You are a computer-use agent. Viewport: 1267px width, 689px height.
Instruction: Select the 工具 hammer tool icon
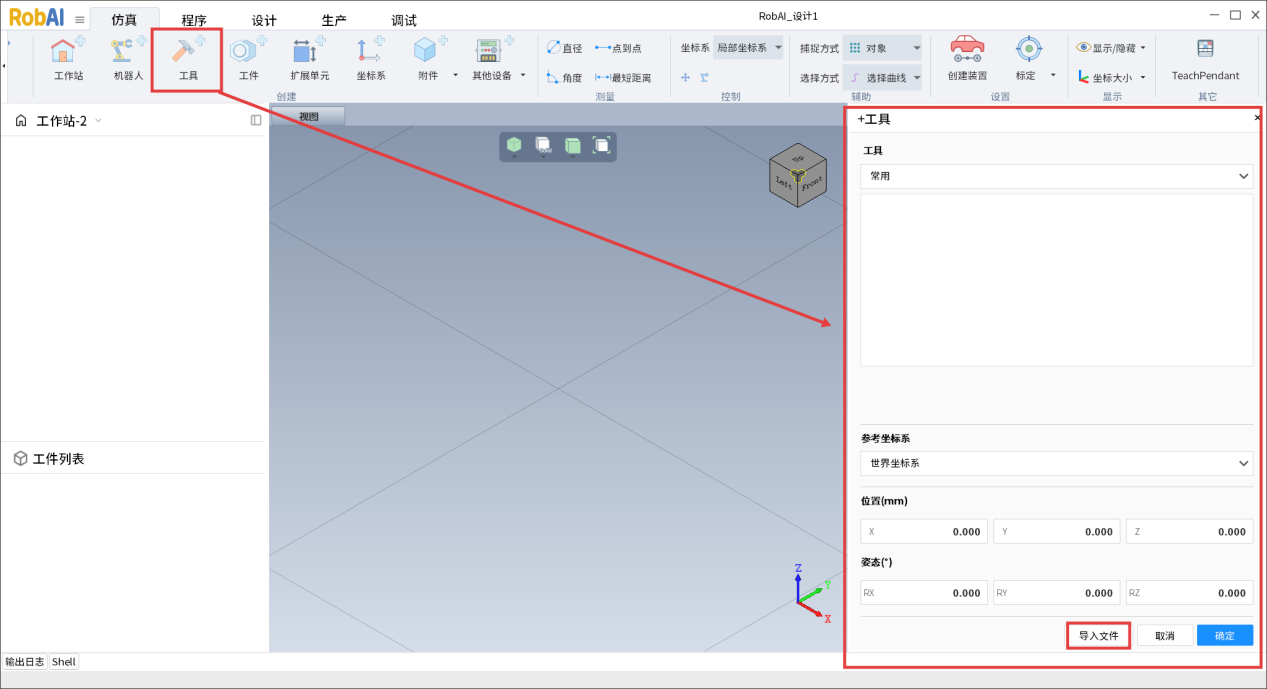188,51
